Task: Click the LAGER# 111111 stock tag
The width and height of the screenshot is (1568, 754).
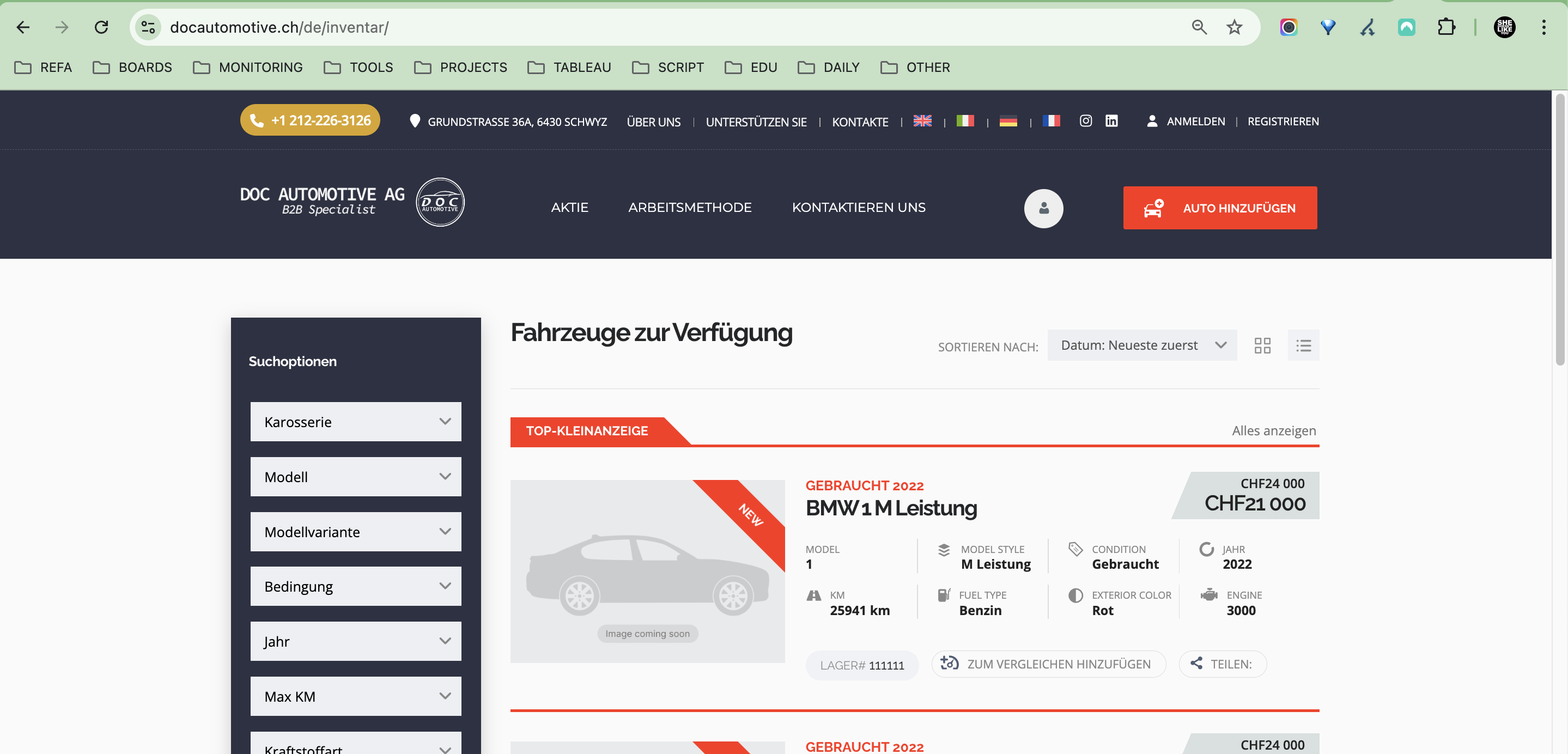Action: point(861,665)
